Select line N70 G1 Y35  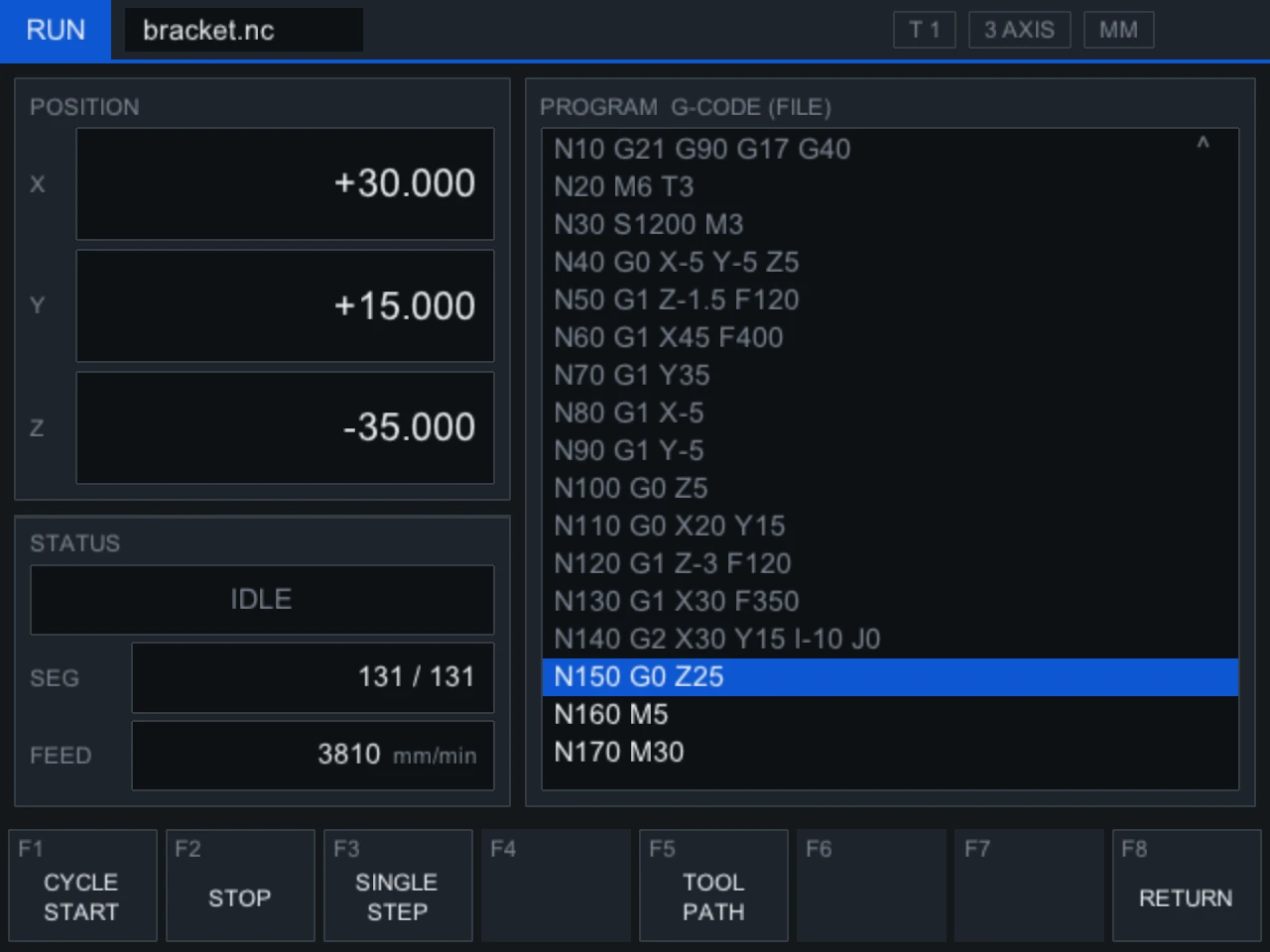[890, 375]
